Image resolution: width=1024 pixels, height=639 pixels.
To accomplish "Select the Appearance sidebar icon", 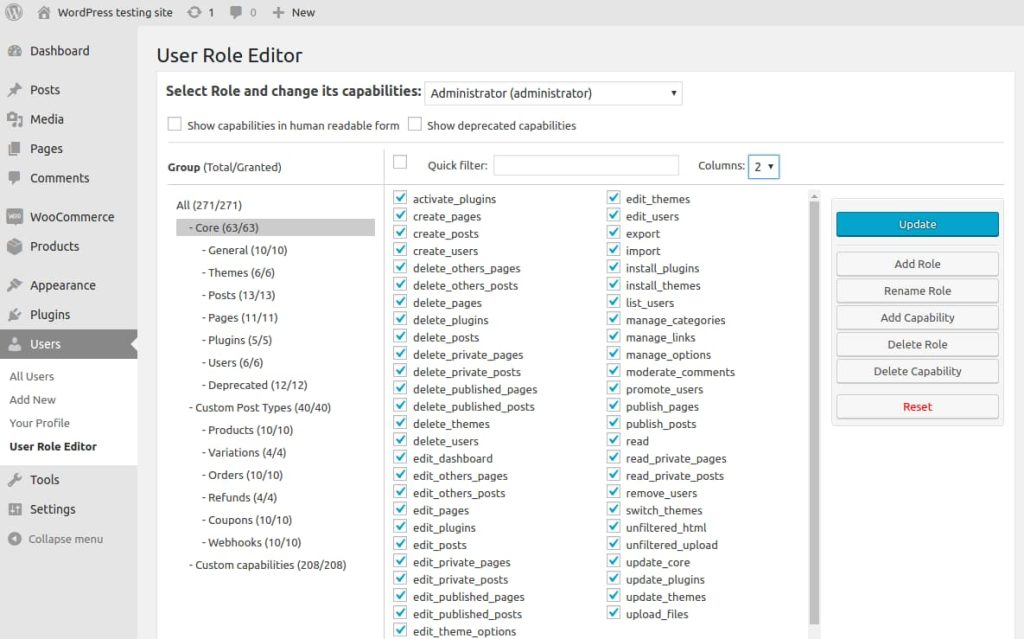I will click(x=14, y=285).
